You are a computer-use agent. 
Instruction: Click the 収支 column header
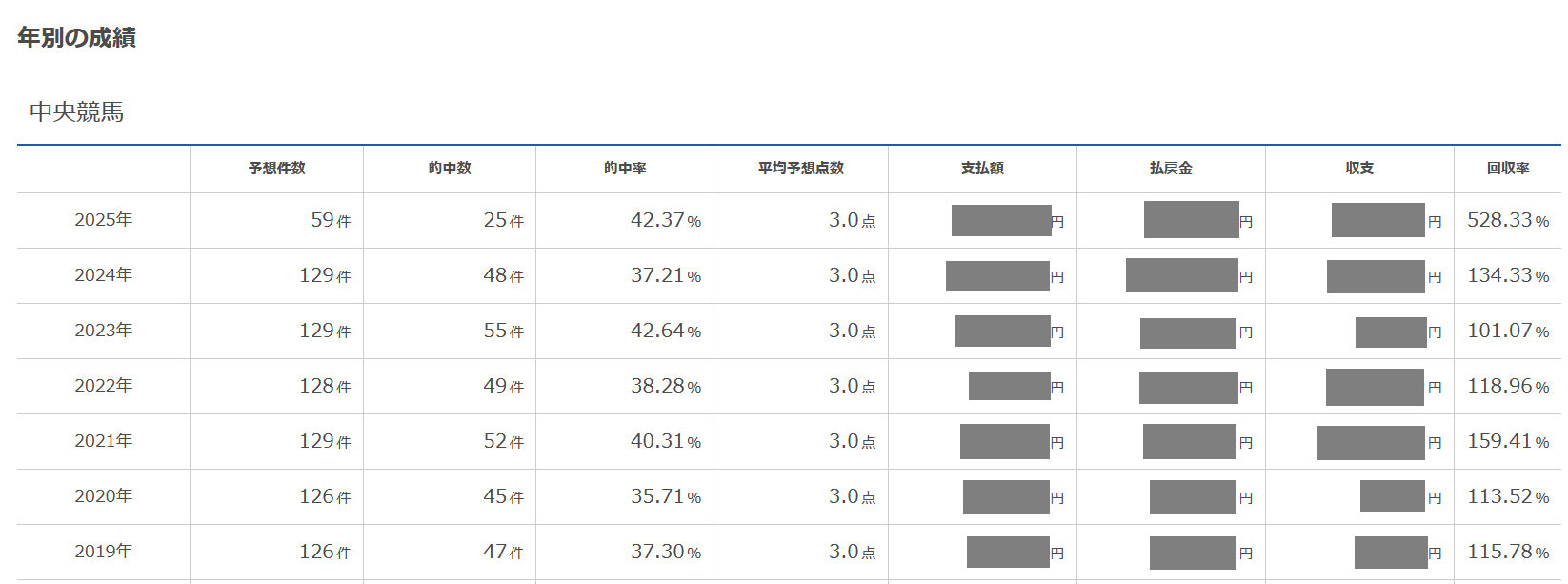(1359, 169)
